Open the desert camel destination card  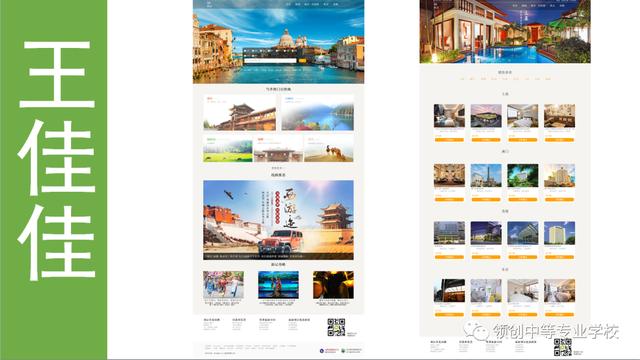coord(329,149)
